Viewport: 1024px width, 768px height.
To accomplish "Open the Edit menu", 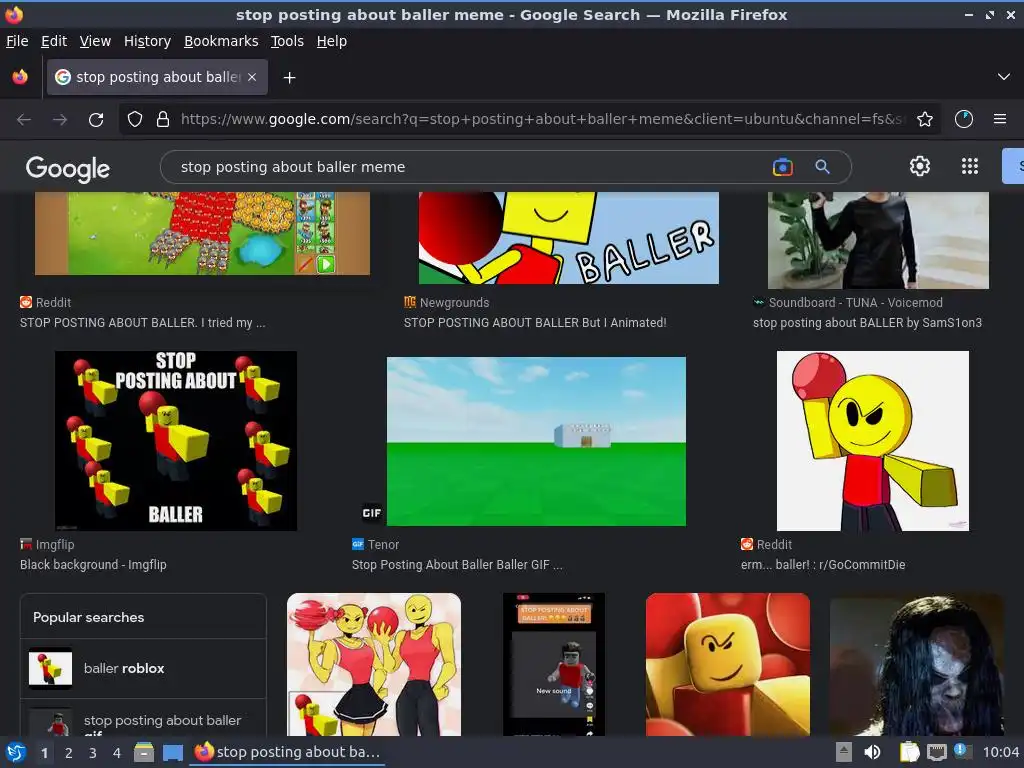I will point(54,41).
